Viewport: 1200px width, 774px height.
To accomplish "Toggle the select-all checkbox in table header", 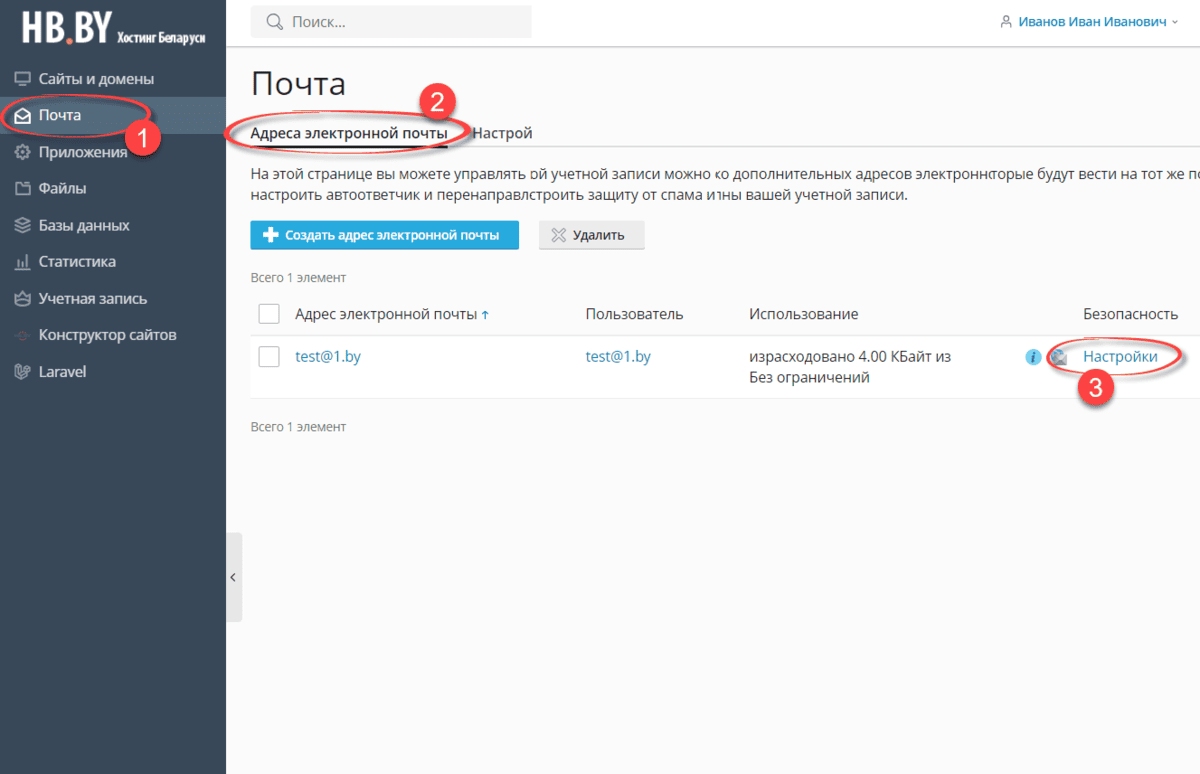I will pyautogui.click(x=269, y=314).
